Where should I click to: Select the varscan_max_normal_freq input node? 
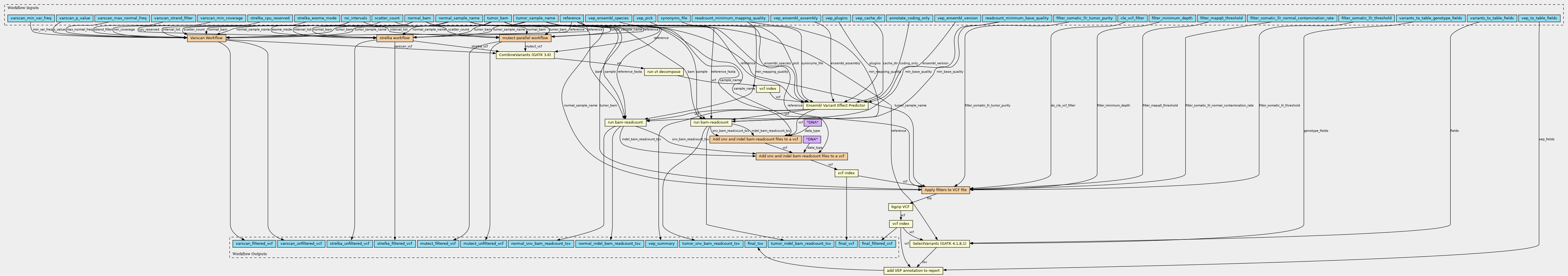point(121,18)
